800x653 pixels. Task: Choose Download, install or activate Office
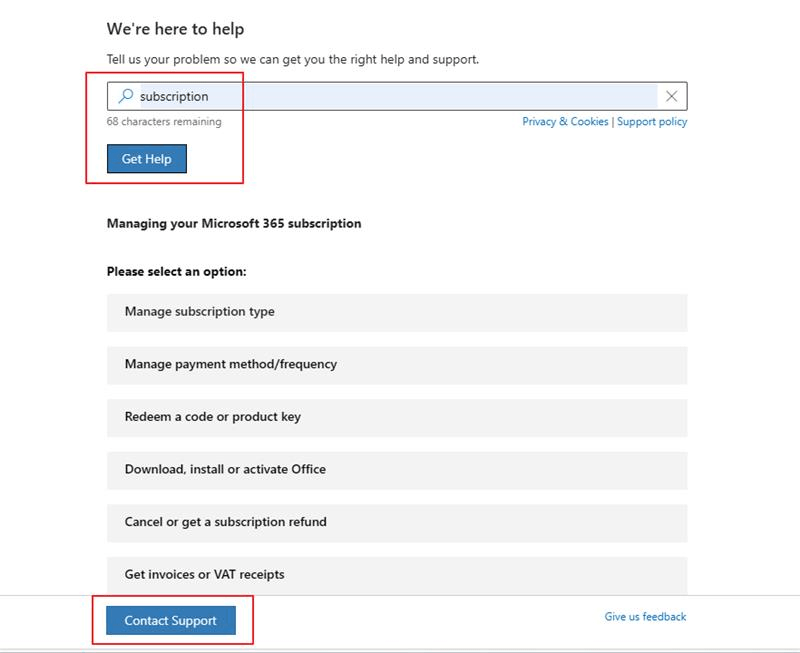pos(397,470)
